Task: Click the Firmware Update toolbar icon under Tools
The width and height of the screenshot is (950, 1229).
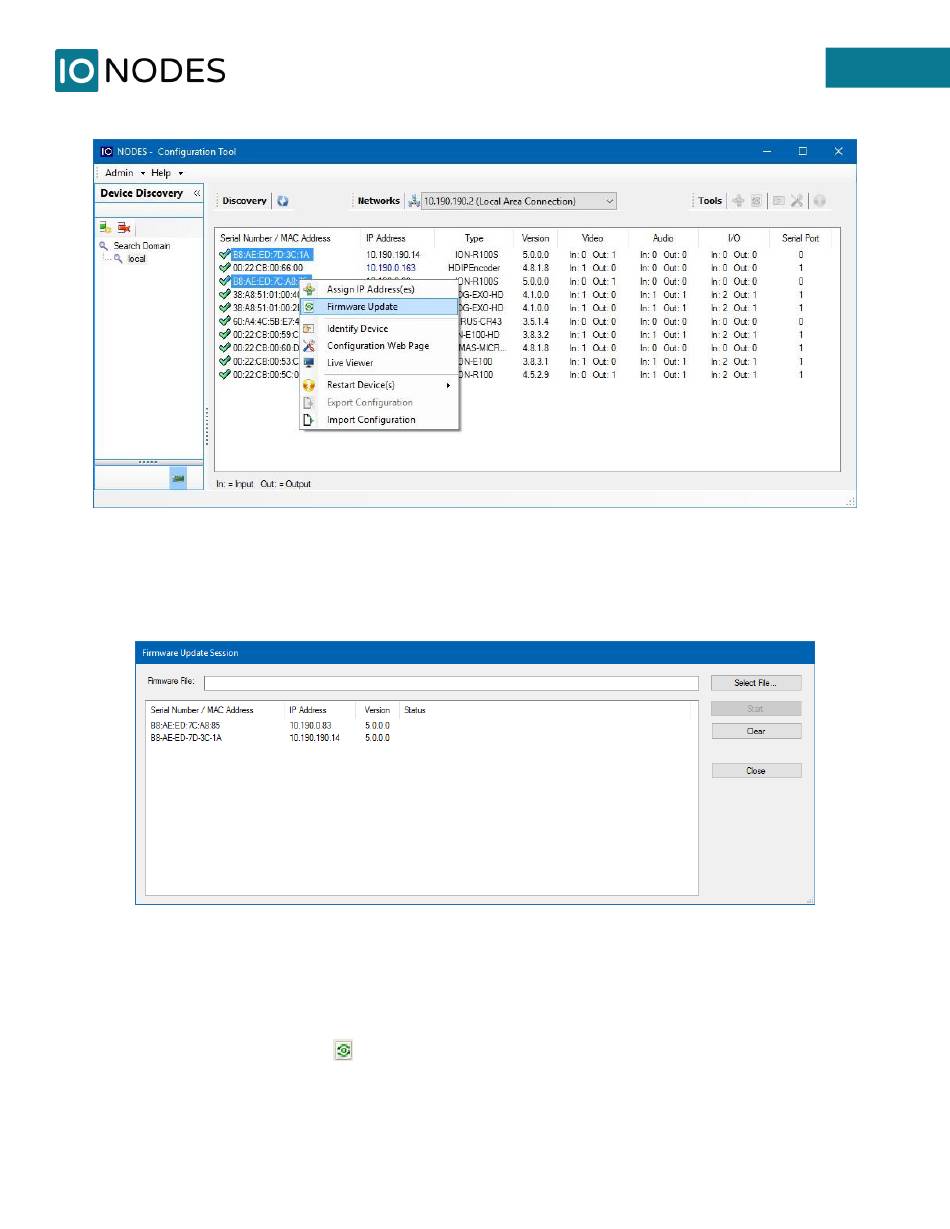Action: pos(757,201)
